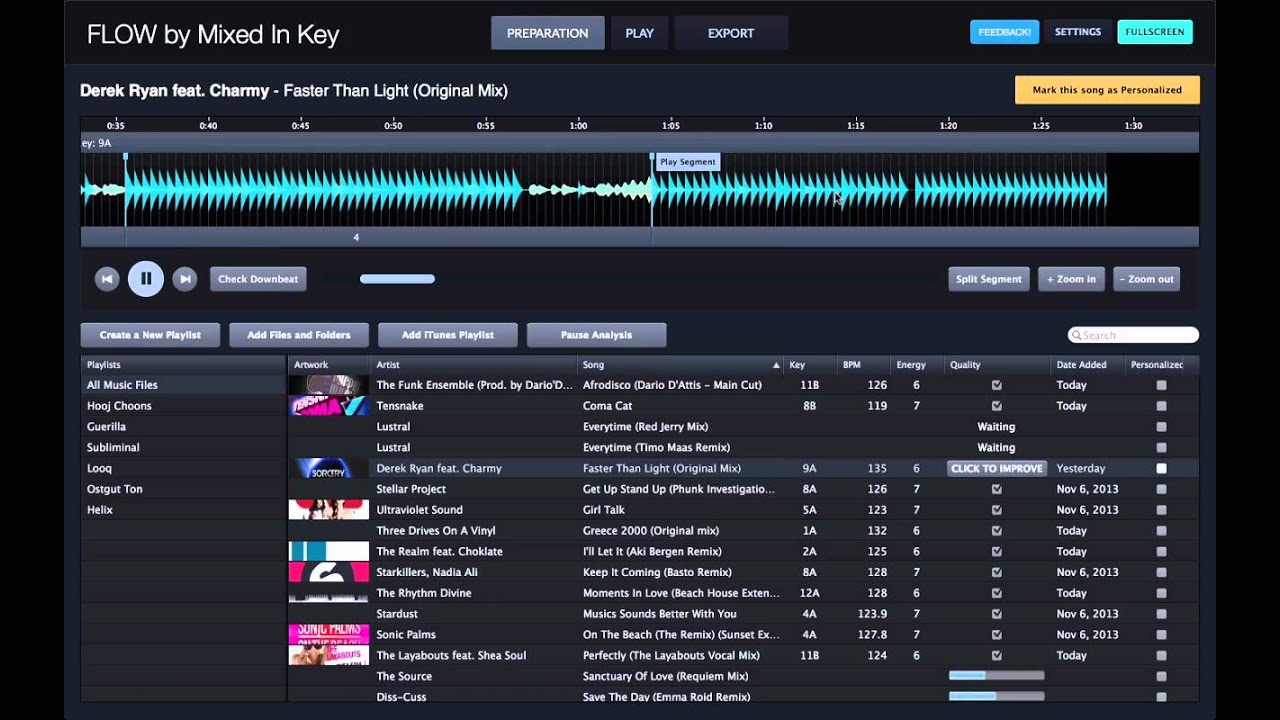
Task: Open the Looq playlist
Action: (183, 468)
